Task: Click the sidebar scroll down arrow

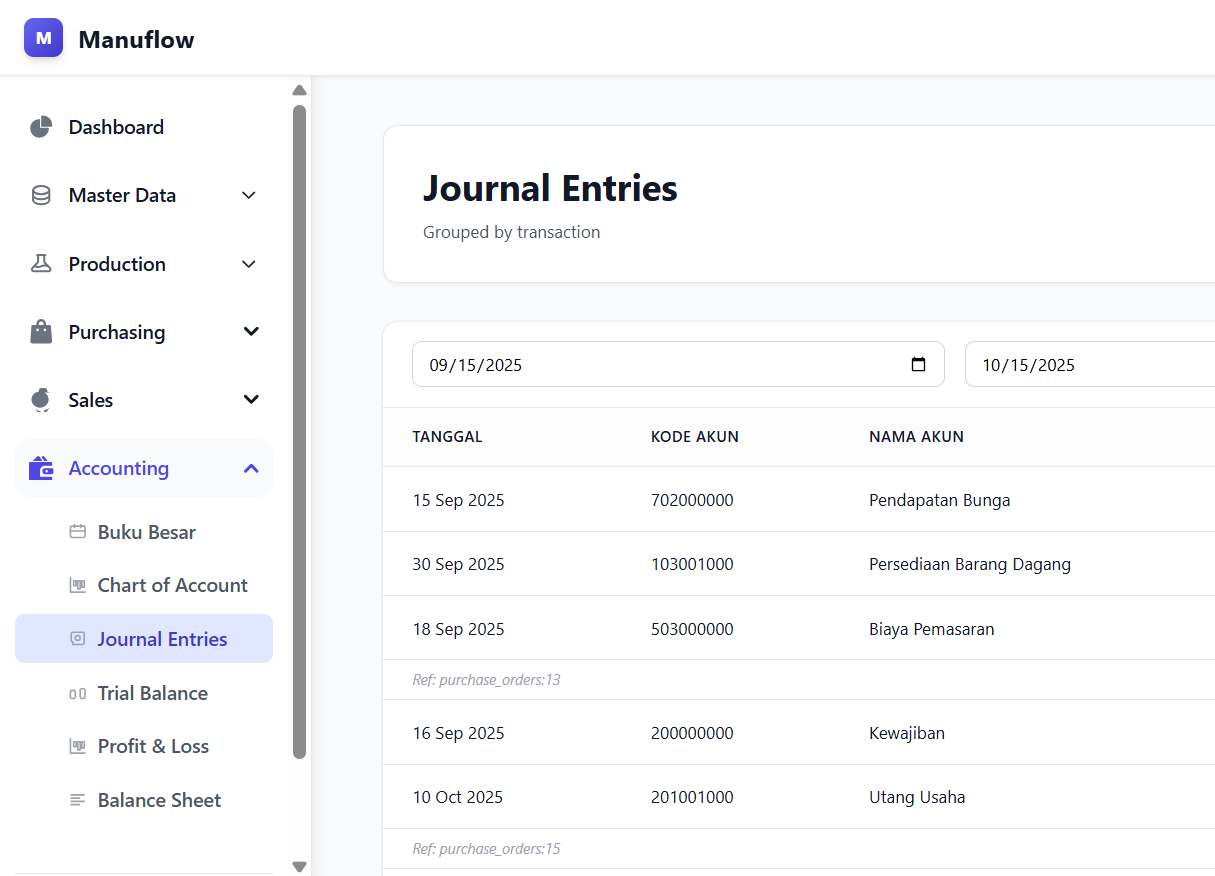Action: click(x=299, y=866)
